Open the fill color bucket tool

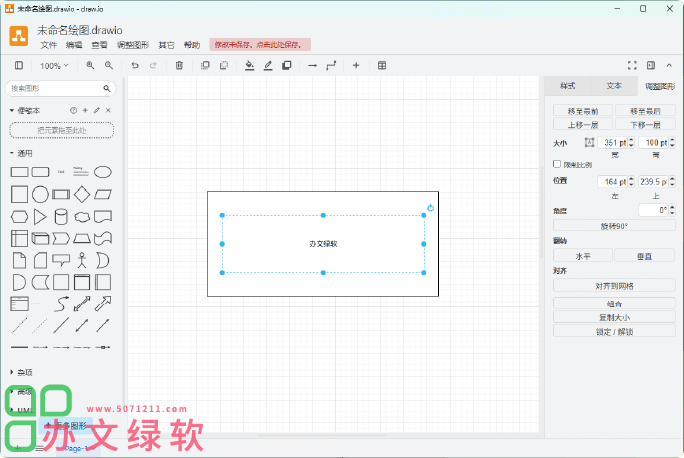250,65
